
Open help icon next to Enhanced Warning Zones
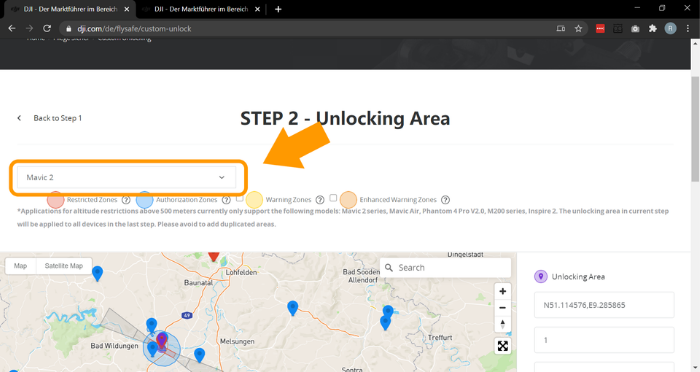coord(446,200)
